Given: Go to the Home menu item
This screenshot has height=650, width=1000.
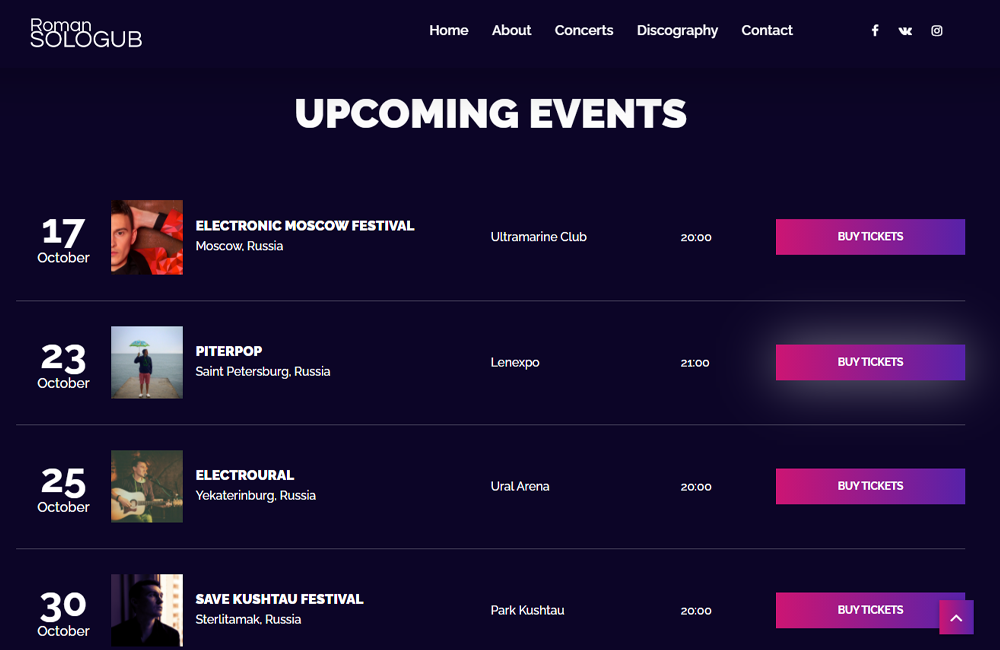Looking at the screenshot, I should click(x=448, y=30).
